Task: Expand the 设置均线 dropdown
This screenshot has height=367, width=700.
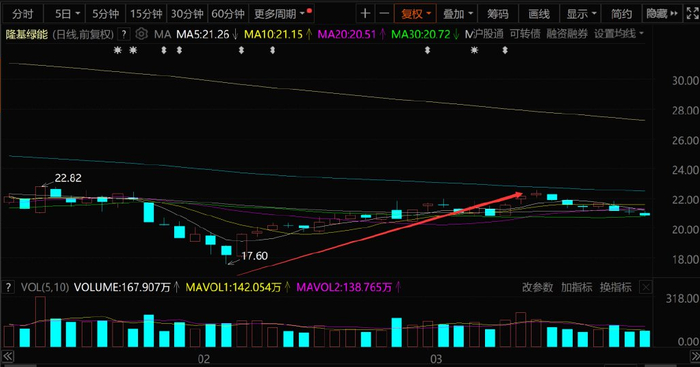Action: coord(619,34)
